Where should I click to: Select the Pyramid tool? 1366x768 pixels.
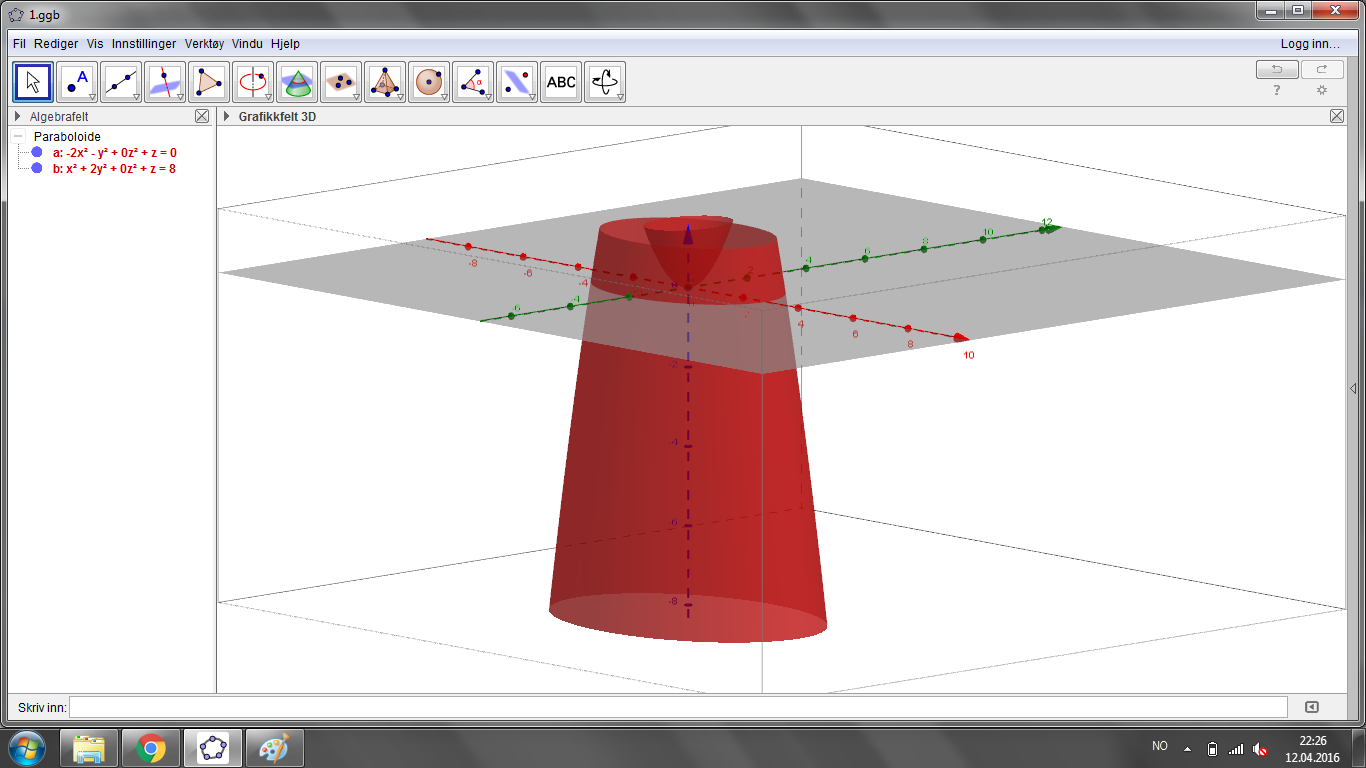pos(385,82)
